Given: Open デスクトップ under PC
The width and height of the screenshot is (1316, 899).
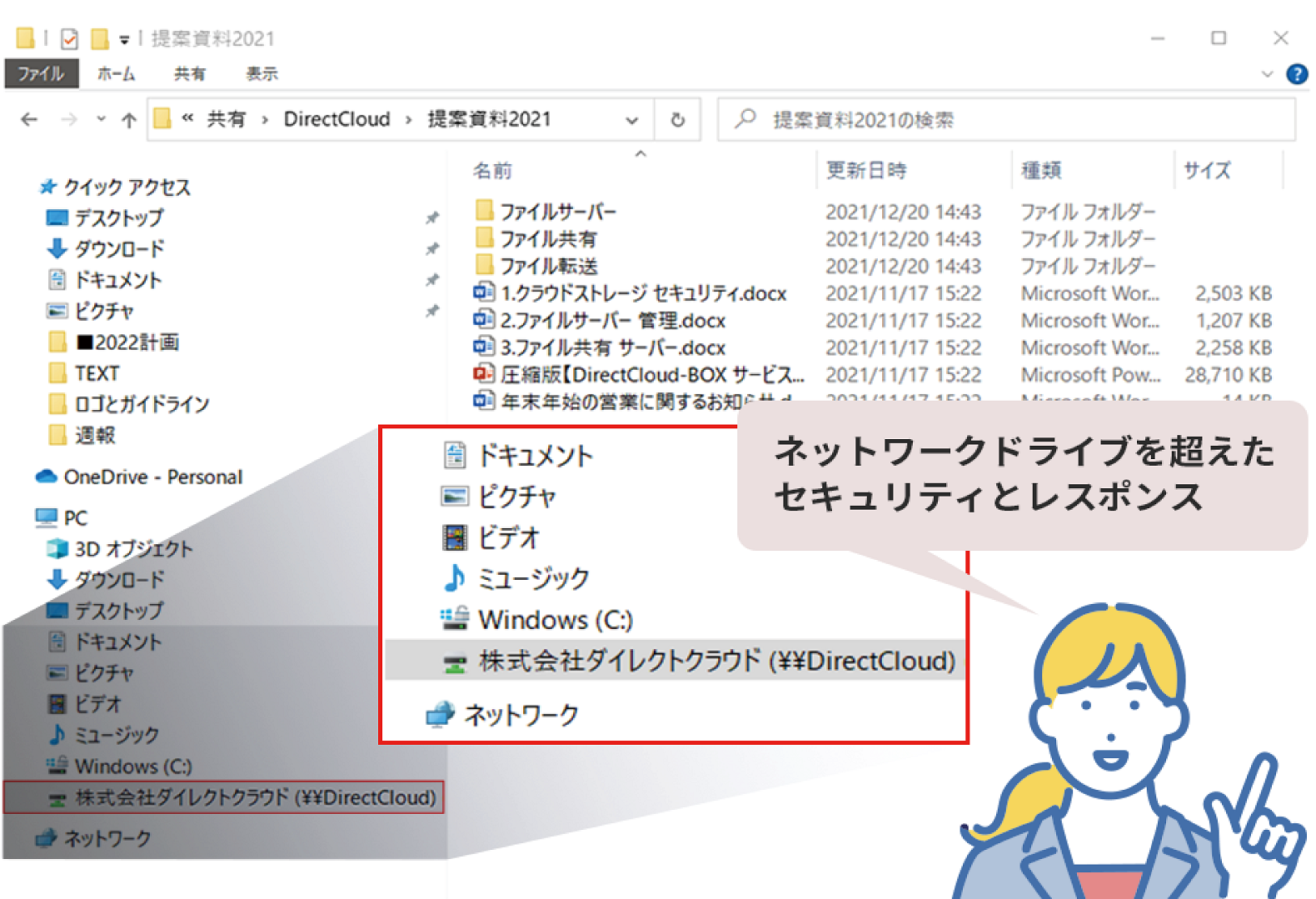Looking at the screenshot, I should (x=118, y=610).
